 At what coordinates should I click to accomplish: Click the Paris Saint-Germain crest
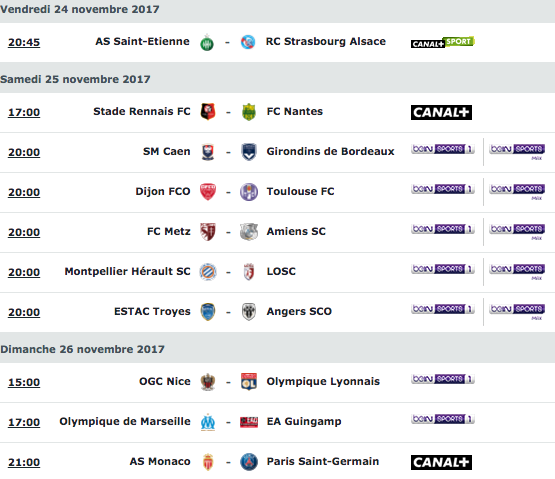[x=249, y=462]
